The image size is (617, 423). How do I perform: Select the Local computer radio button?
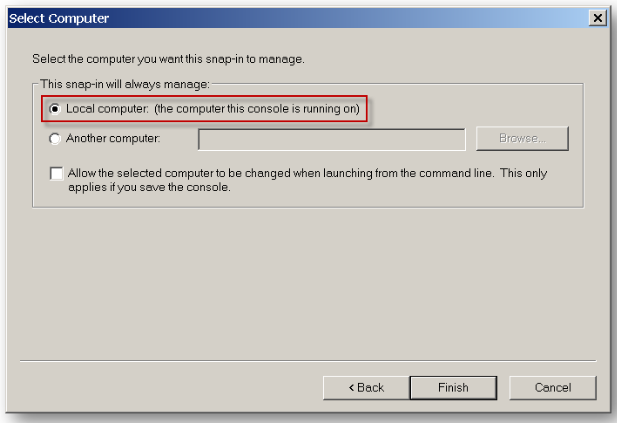point(55,108)
